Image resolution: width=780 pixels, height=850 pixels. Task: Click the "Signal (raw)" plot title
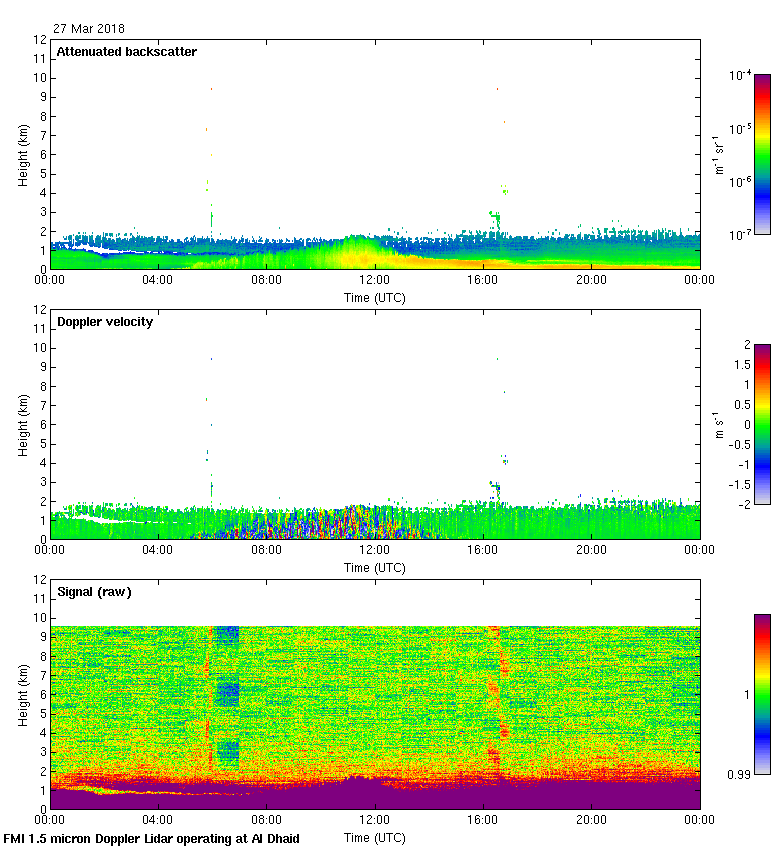tap(94, 592)
